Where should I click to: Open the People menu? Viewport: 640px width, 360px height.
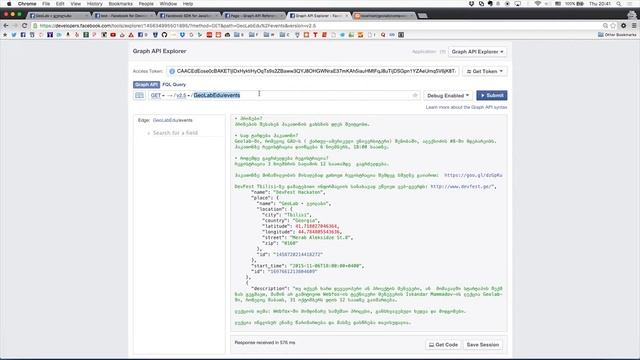pos(146,4)
